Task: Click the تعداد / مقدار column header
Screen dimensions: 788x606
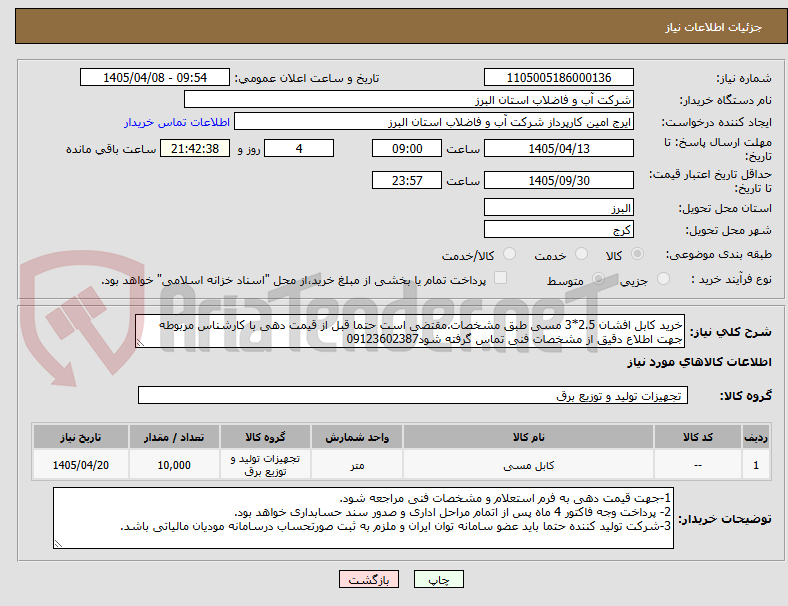Action: click(x=174, y=437)
